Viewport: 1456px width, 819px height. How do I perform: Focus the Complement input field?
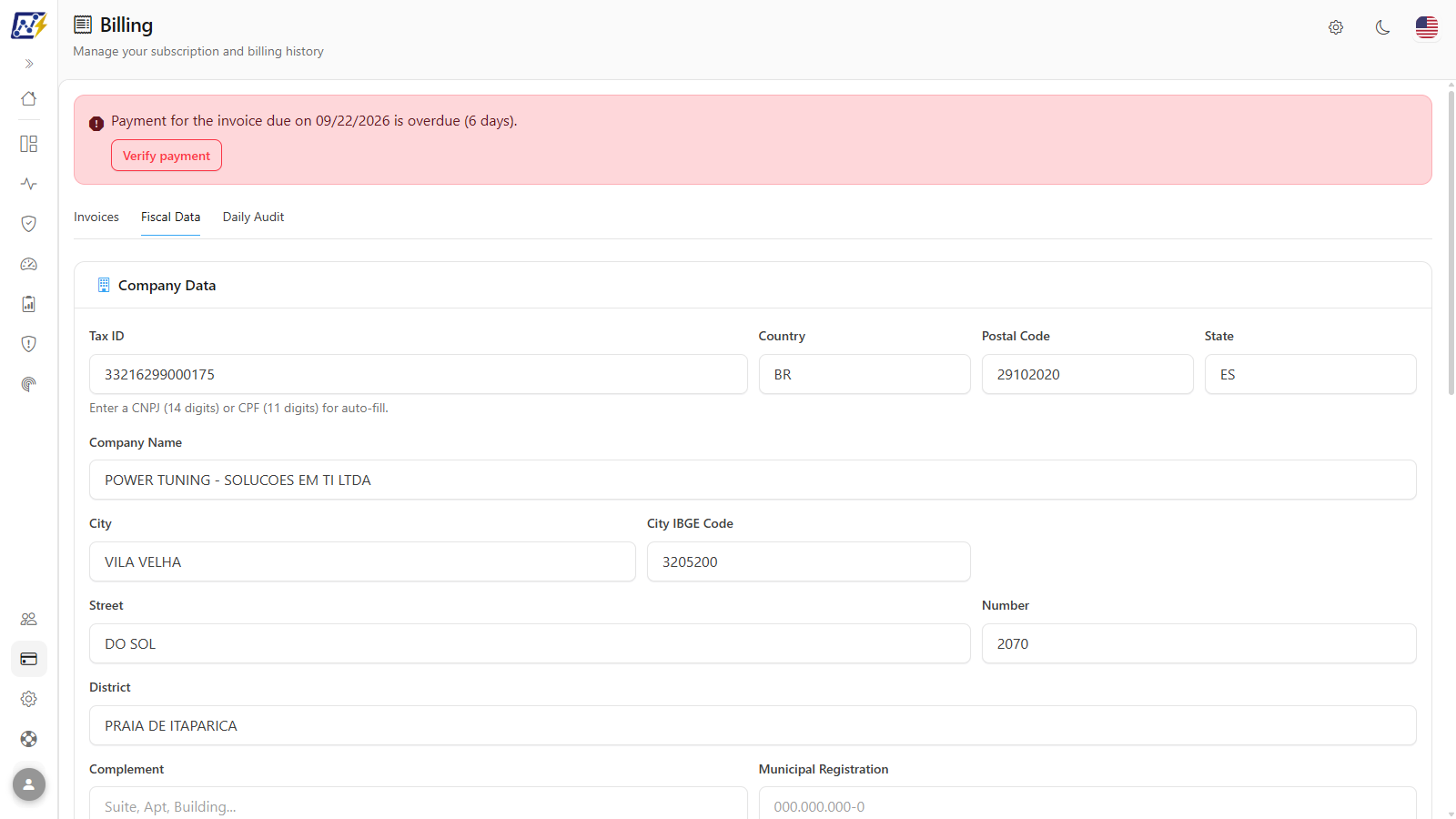pos(419,804)
